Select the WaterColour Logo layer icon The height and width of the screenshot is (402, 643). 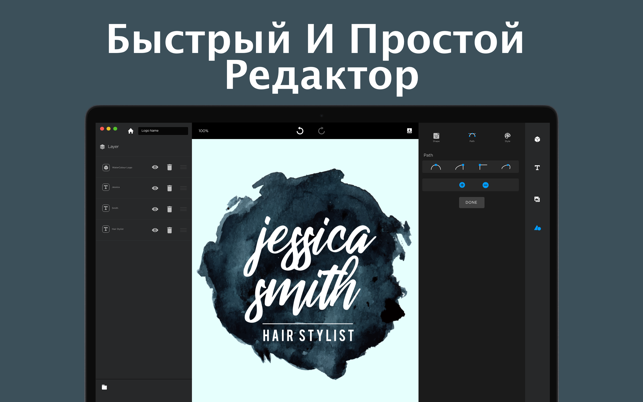pyautogui.click(x=106, y=167)
